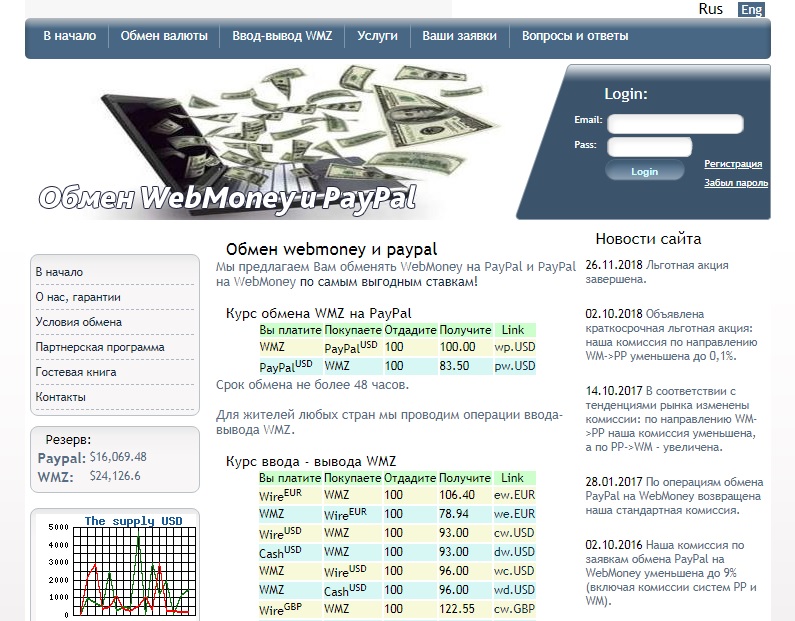Click the 122.55 value in WireGBP row
The image size is (795, 621).
coord(457,609)
